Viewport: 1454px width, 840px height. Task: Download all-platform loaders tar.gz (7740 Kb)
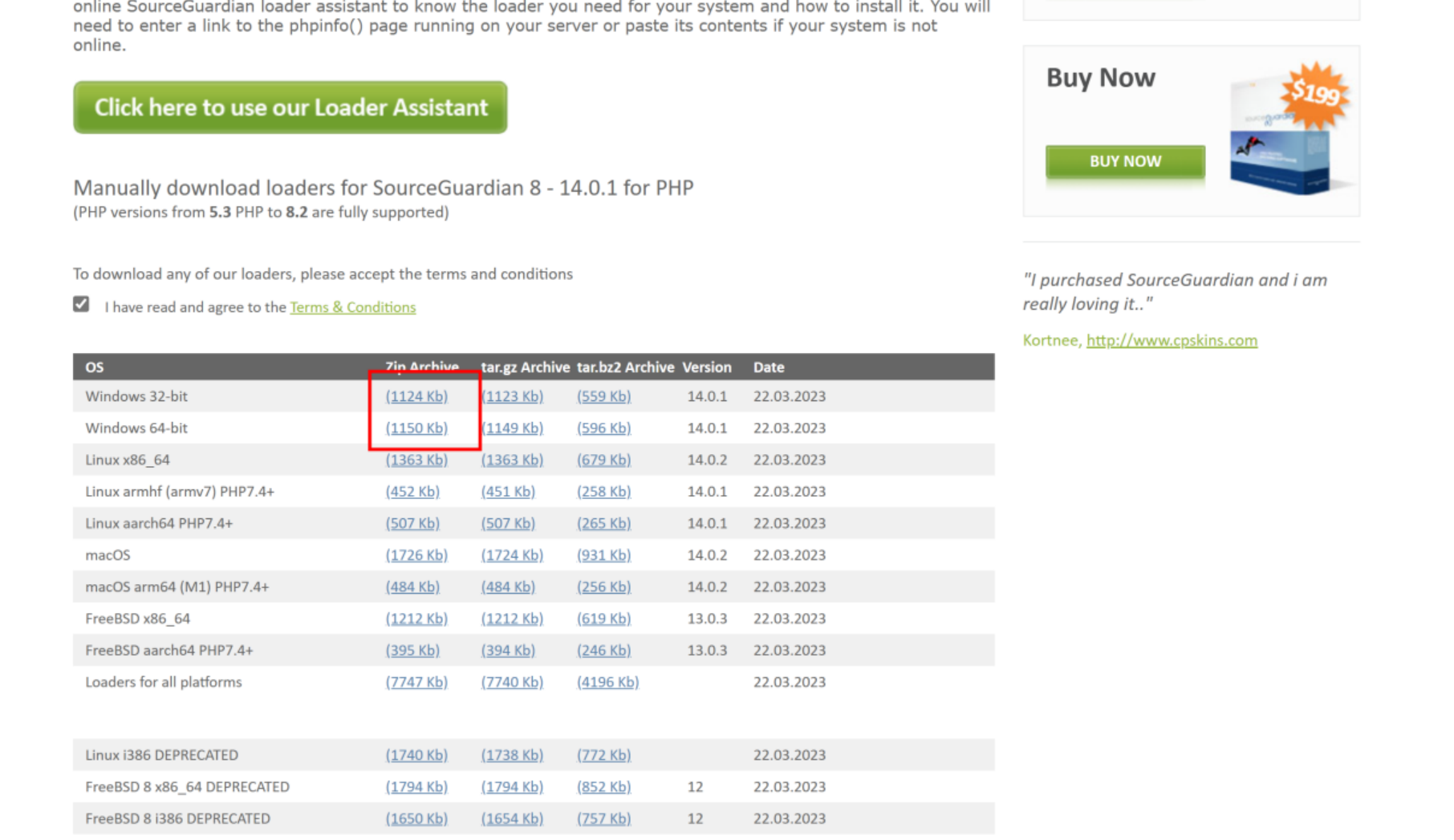click(512, 682)
